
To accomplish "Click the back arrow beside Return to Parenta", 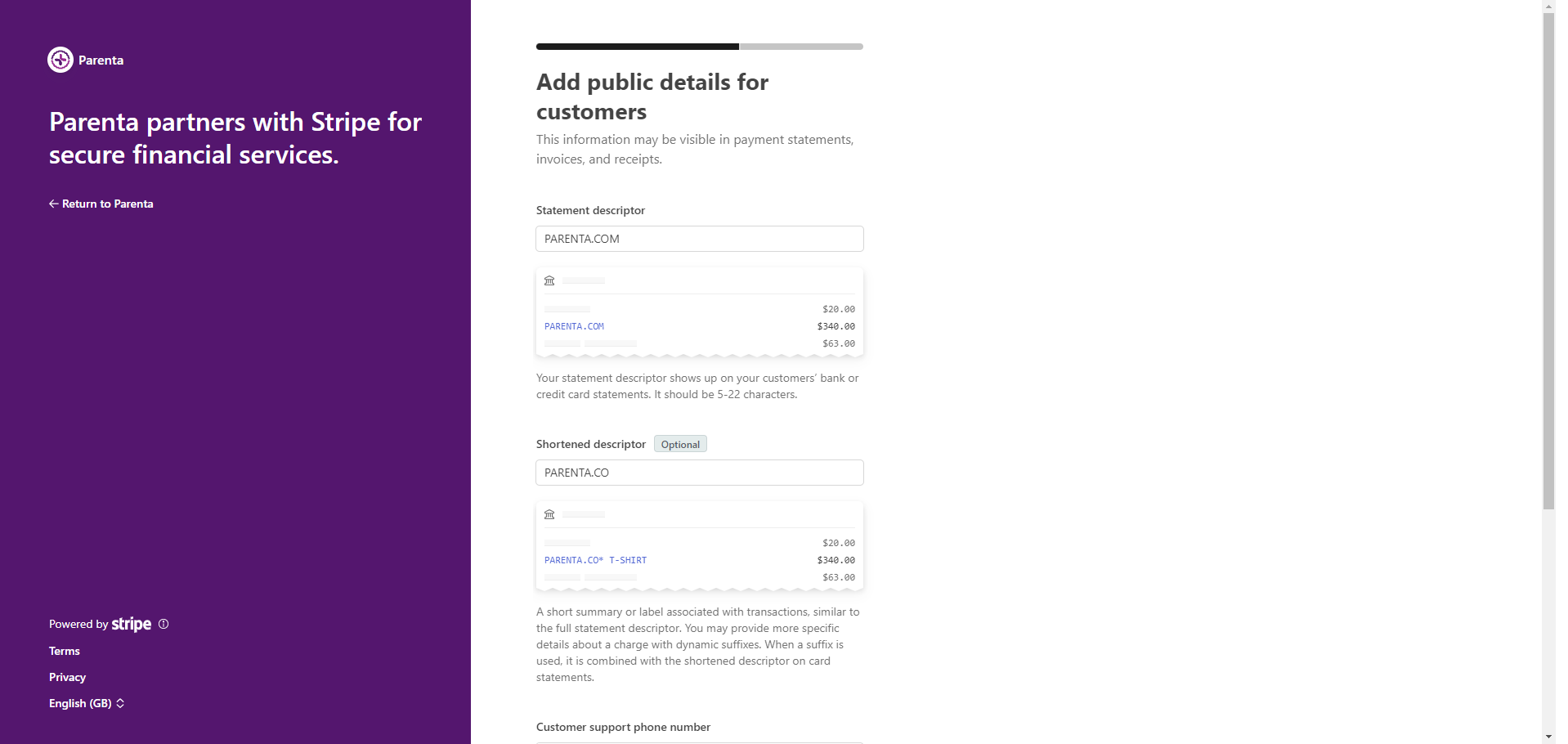I will tap(53, 204).
